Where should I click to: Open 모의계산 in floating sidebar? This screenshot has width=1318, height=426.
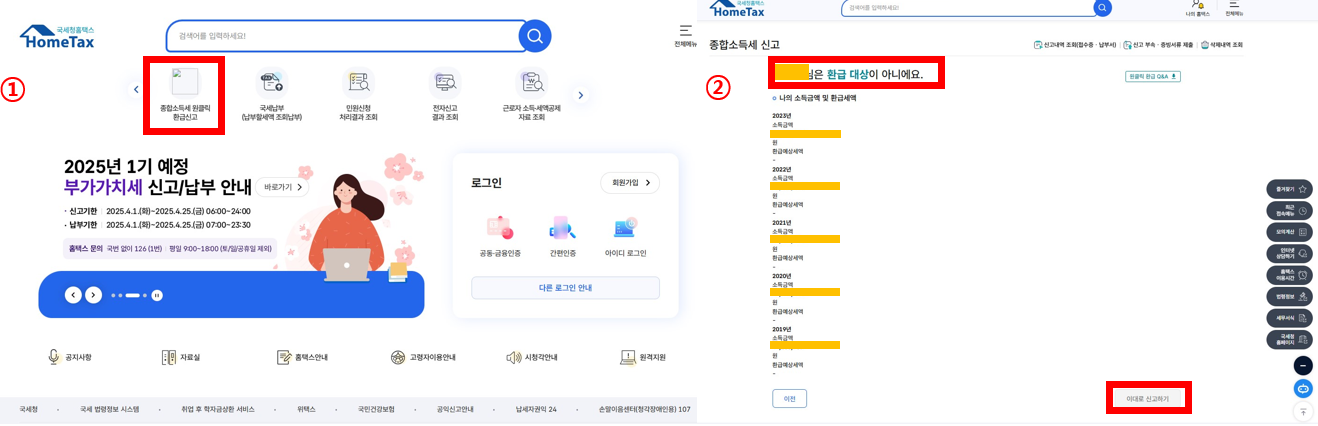coord(1289,232)
